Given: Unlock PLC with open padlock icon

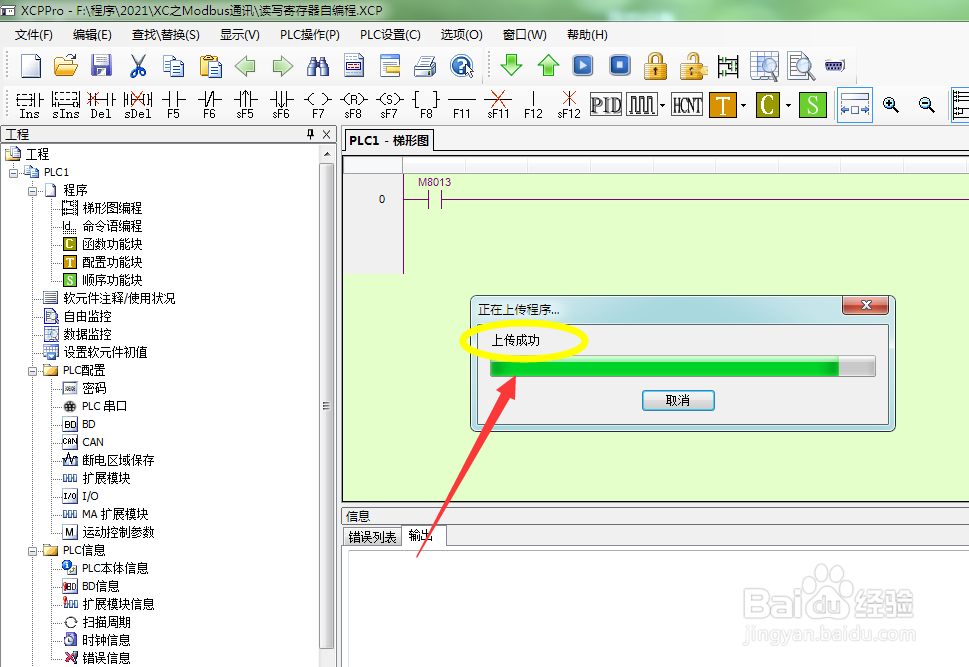Looking at the screenshot, I should click(693, 66).
